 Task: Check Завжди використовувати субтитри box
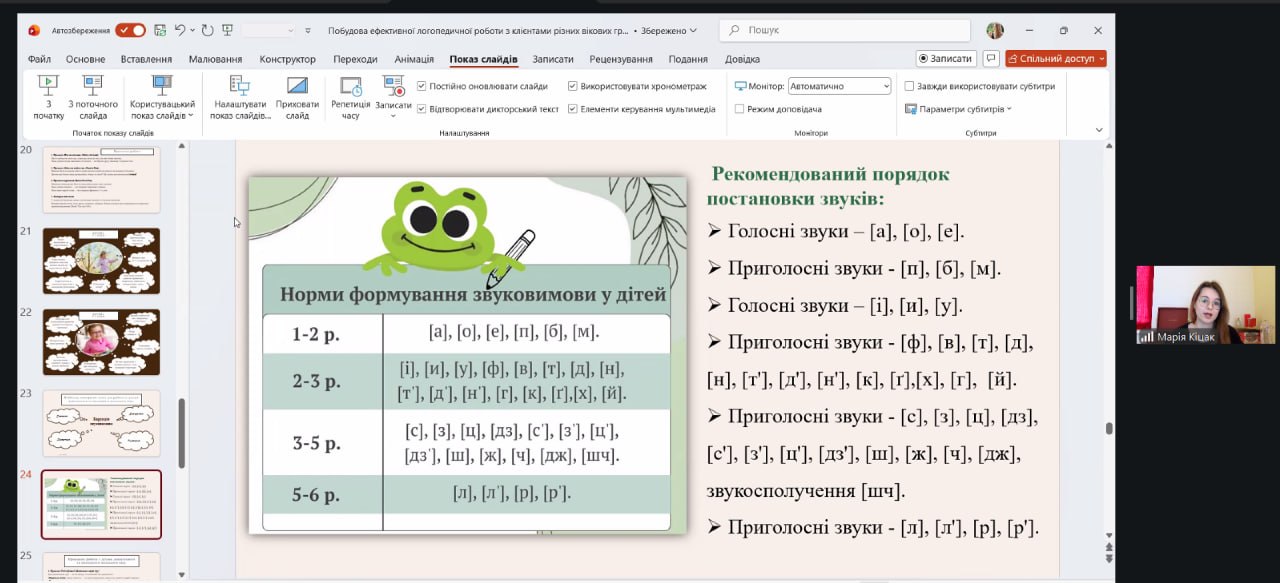(909, 86)
